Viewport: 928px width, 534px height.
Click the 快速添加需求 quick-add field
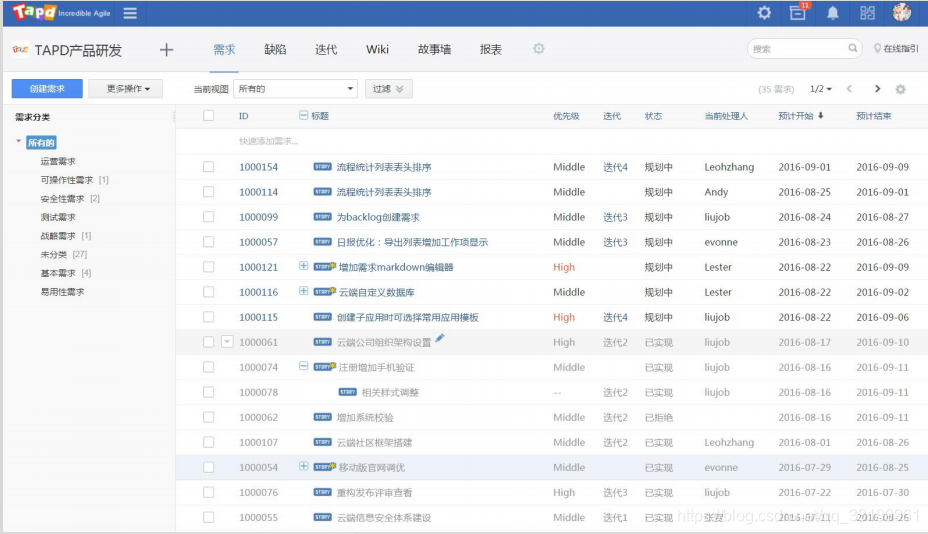[269, 141]
